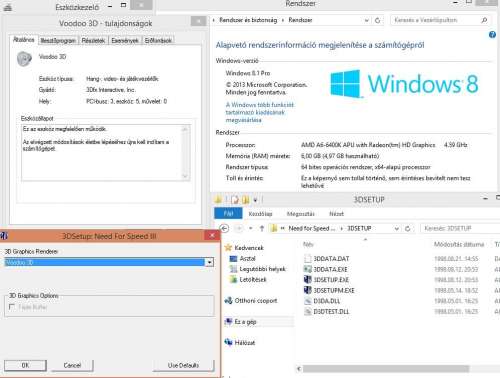
Task: Select Hálózat in navigation pane
Action: (245, 343)
